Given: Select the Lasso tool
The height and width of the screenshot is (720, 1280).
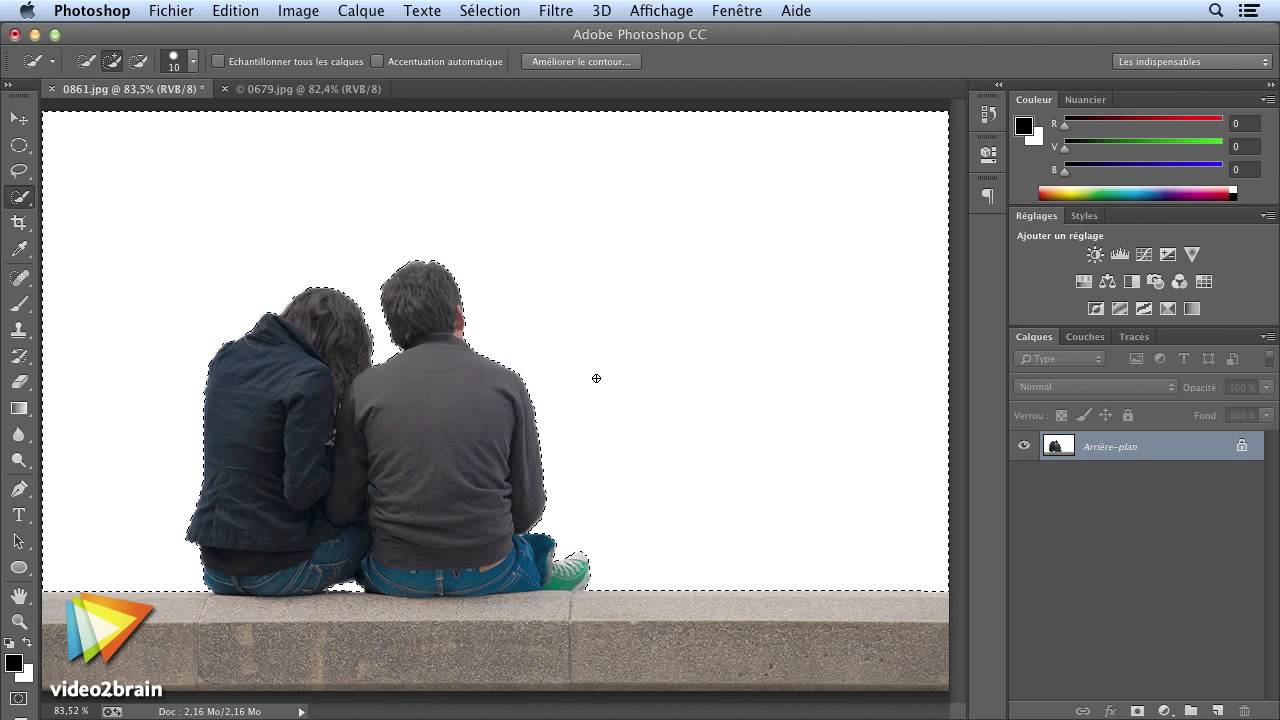Looking at the screenshot, I should (x=19, y=171).
